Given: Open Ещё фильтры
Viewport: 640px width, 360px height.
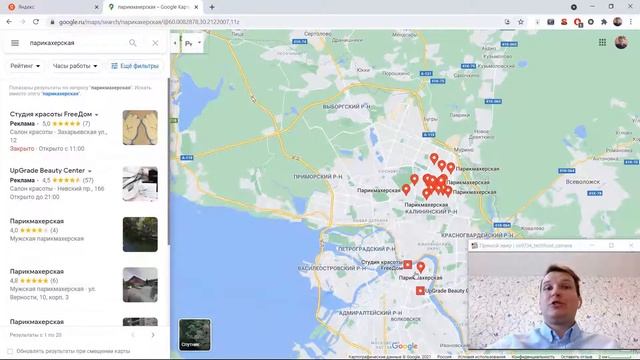Looking at the screenshot, I should [135, 66].
